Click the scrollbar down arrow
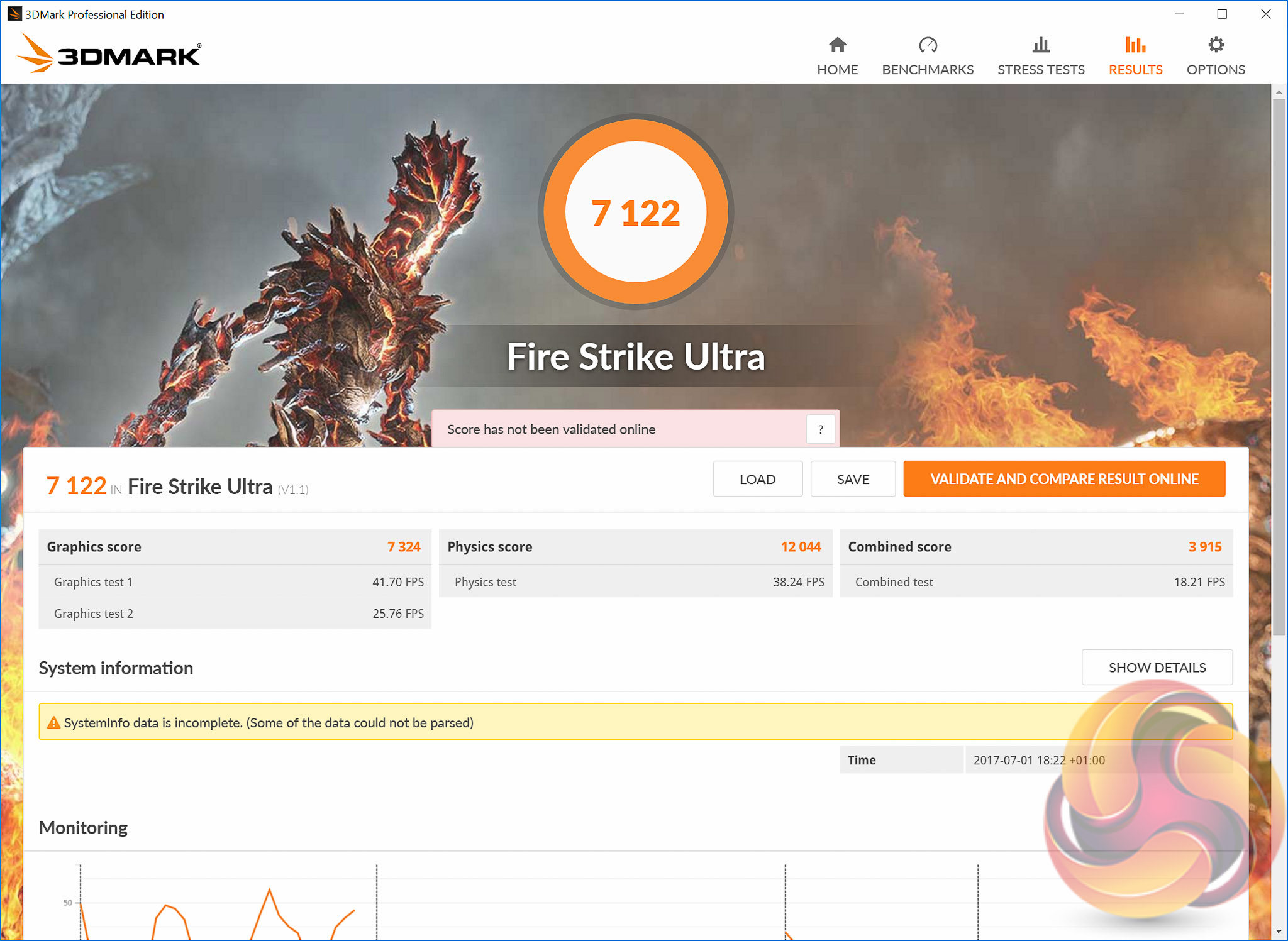1288x941 pixels. coord(1279,932)
